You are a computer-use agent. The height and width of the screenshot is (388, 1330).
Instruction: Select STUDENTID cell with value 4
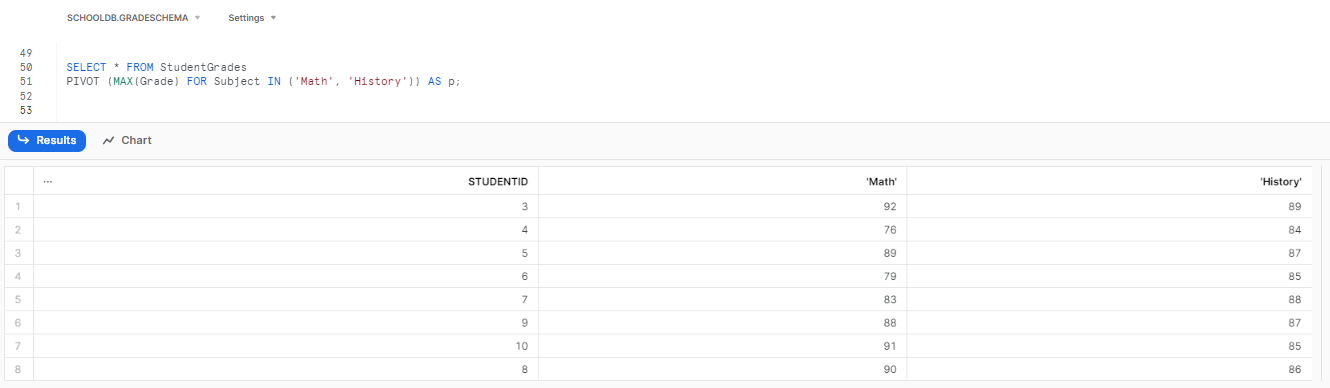point(286,230)
